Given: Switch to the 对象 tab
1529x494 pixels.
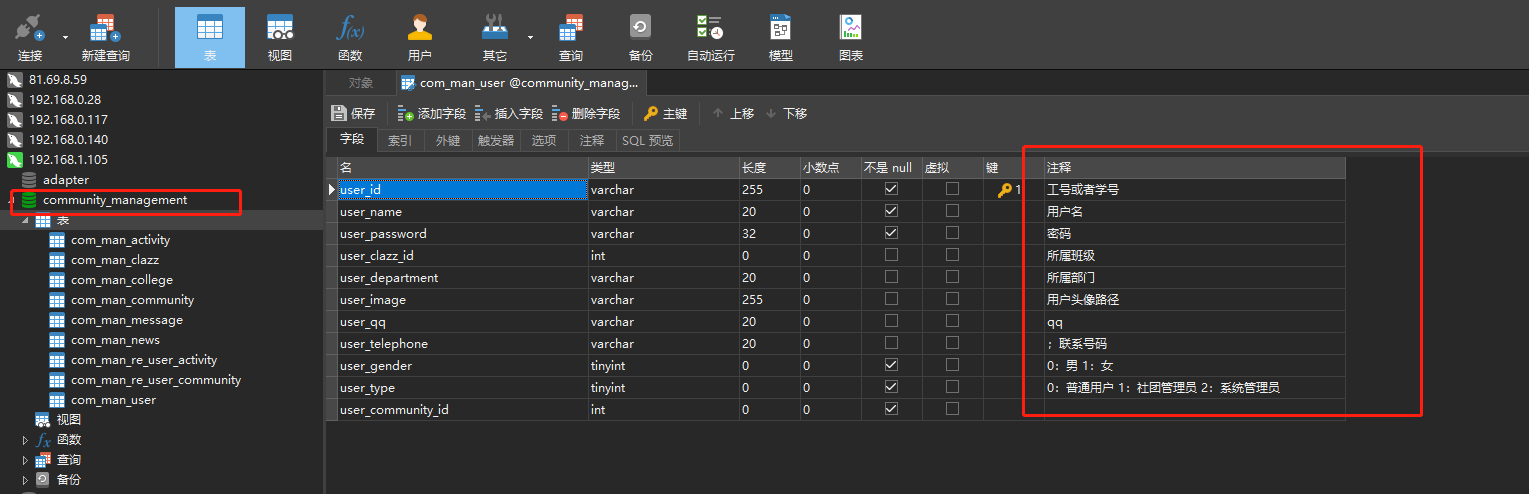Looking at the screenshot, I should (x=361, y=83).
